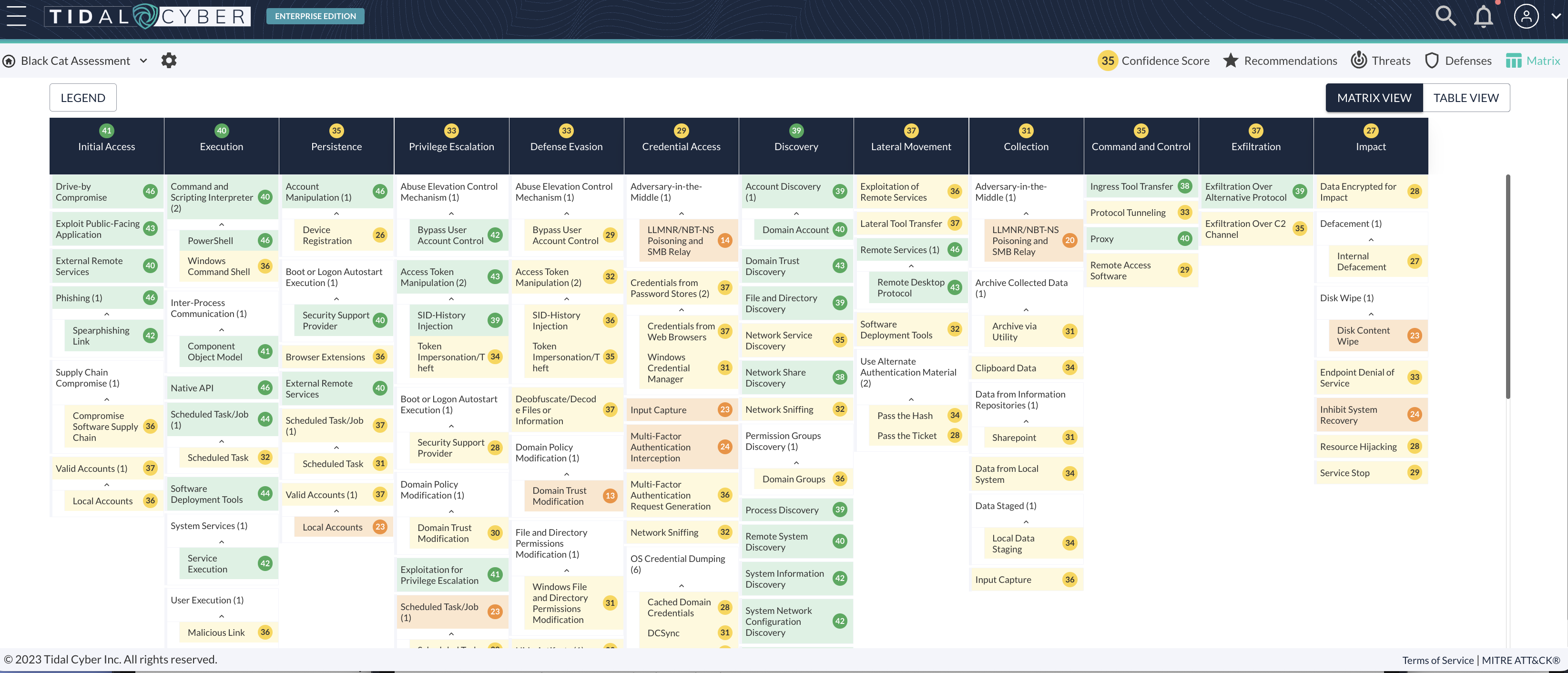Viewport: 1568px width, 673px height.
Task: Click the home icon beside Black Cat Assessment
Action: [9, 61]
